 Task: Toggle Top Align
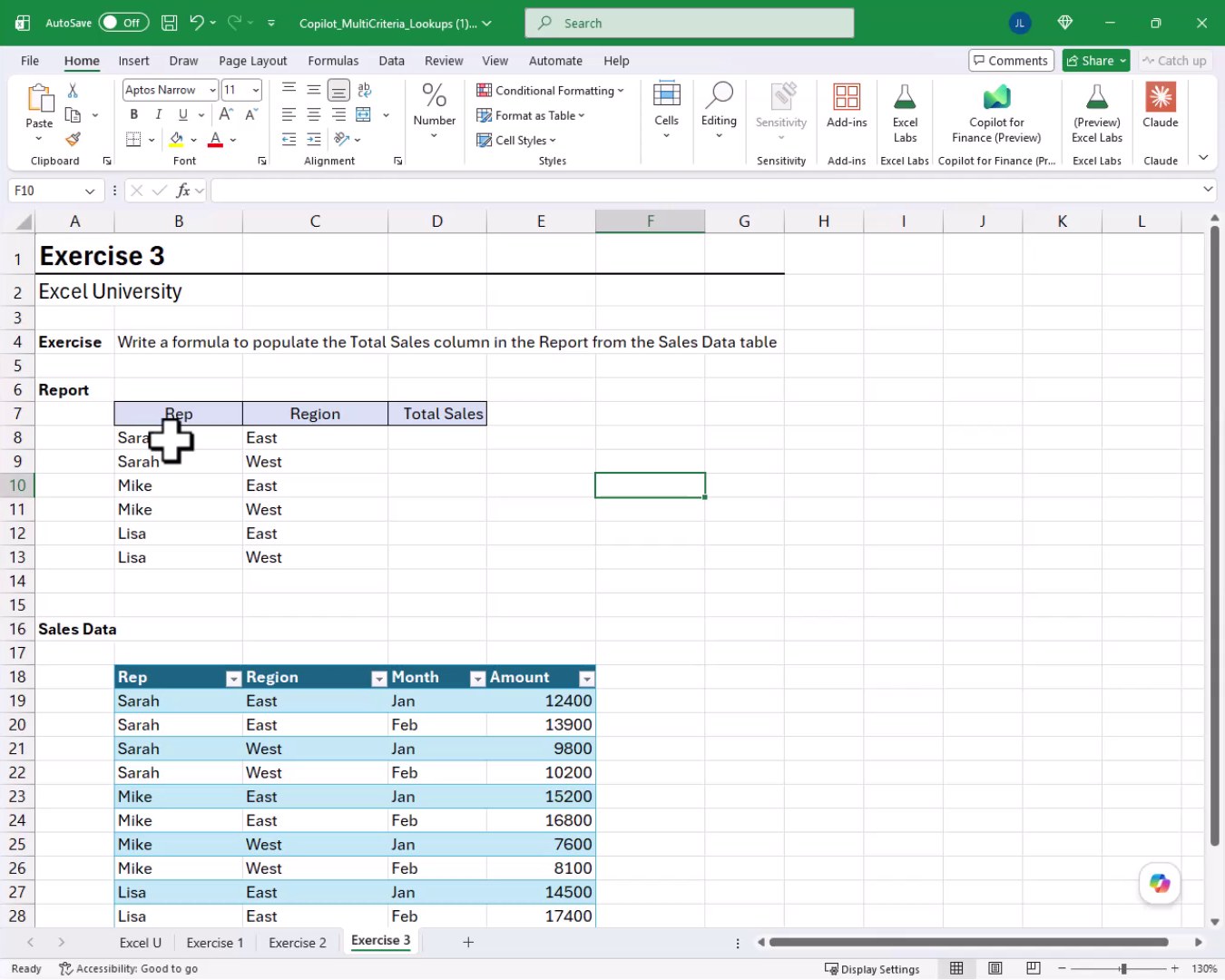click(x=289, y=89)
